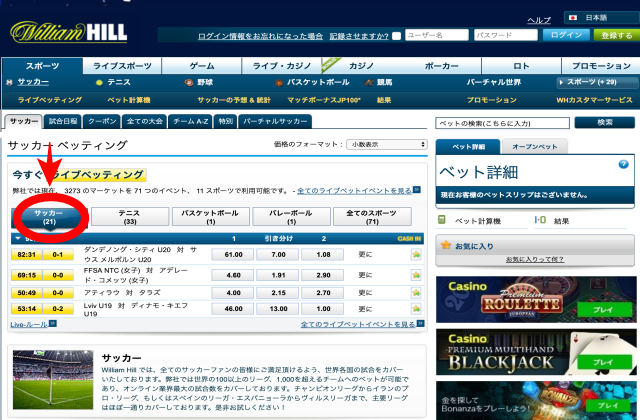Expand the more sports (+29) menu
Image resolution: width=640 pixels, height=420 pixels.
coord(598,82)
